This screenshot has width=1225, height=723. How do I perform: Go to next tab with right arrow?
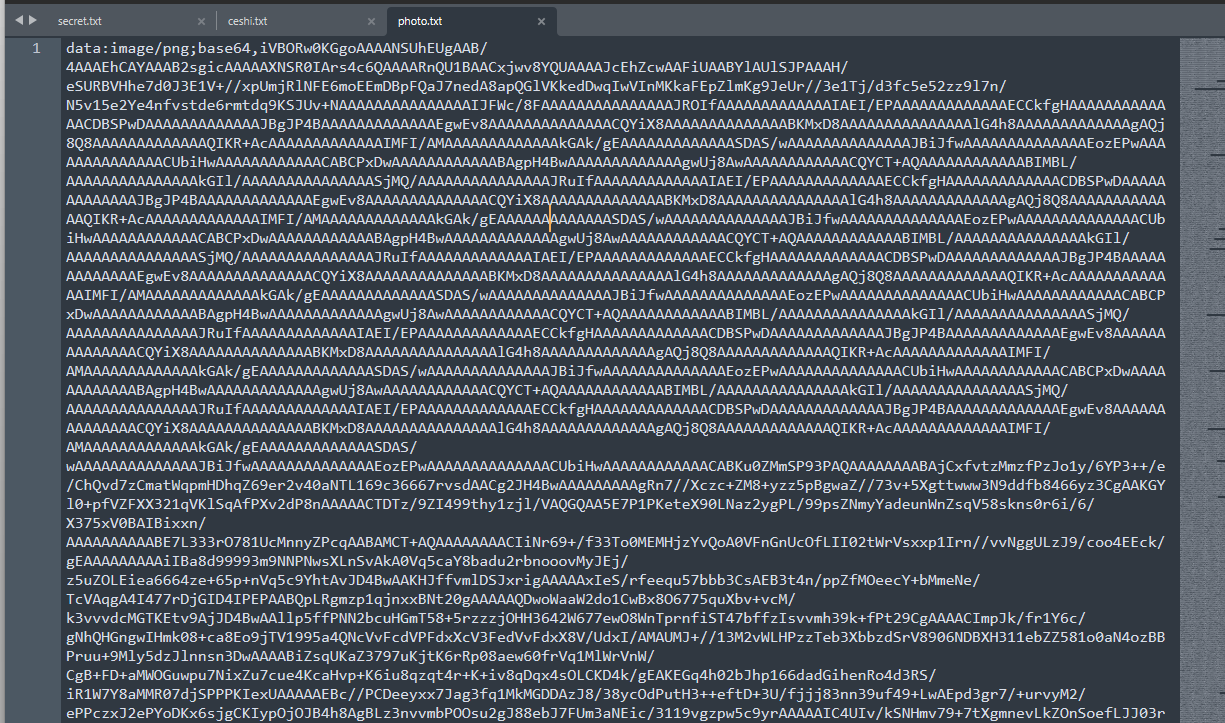click(x=33, y=20)
